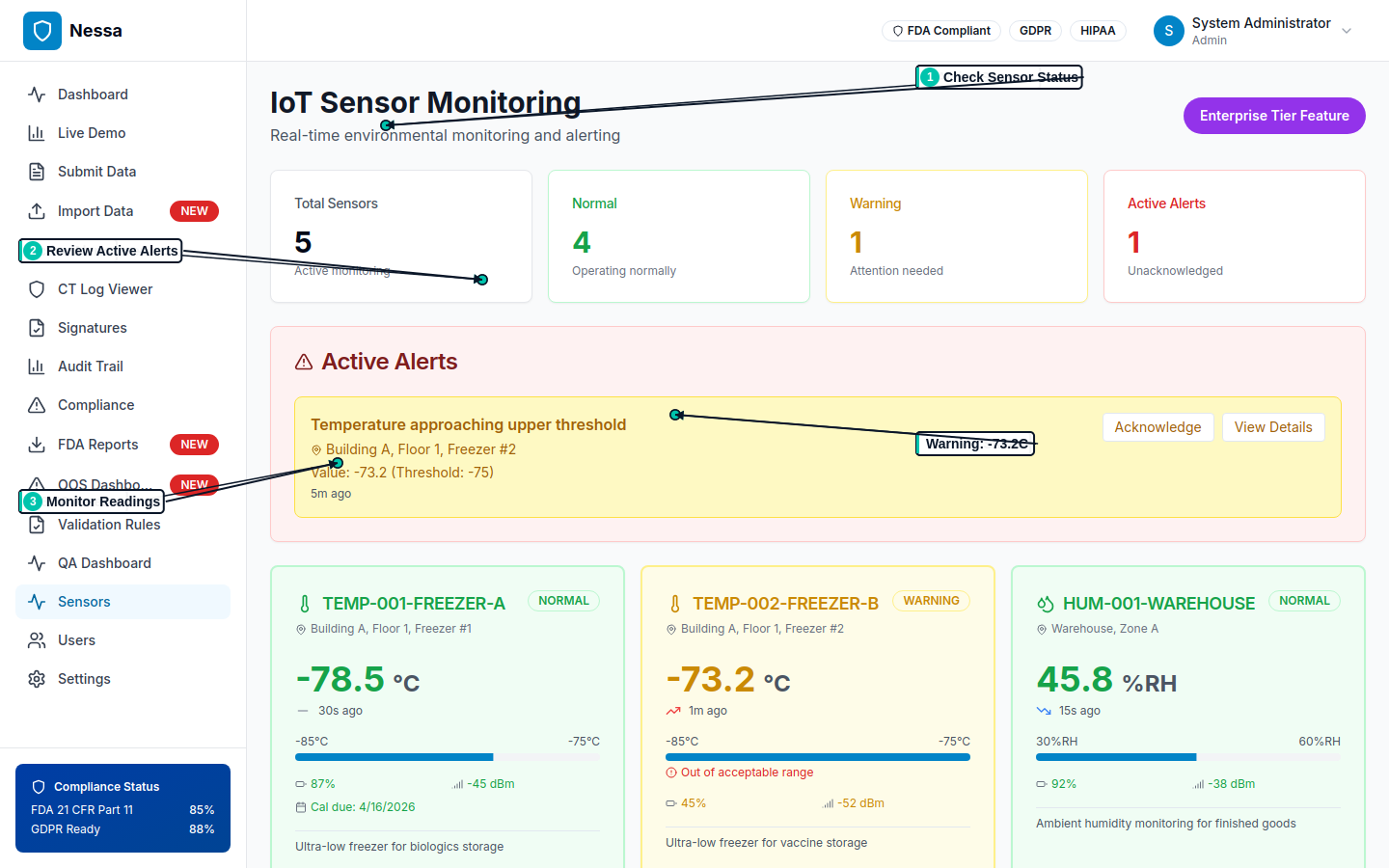This screenshot has height=868, width=1389.
Task: Click the signal strength icon near -45 dBm
Action: tap(457, 783)
